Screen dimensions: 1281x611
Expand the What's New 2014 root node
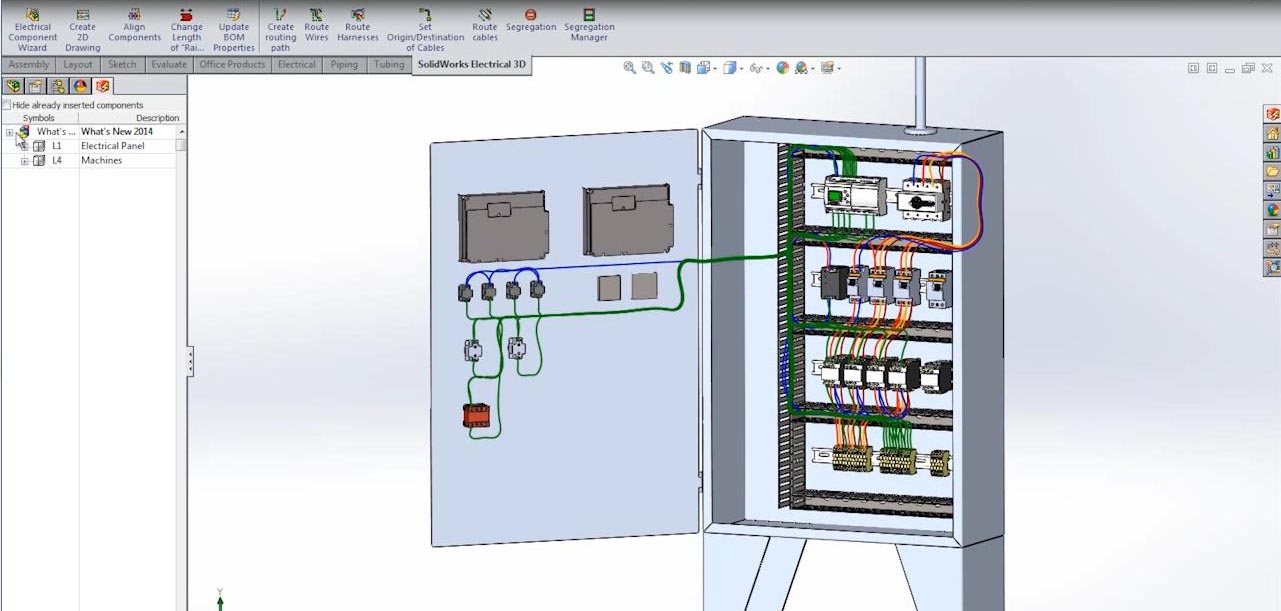[x=9, y=132]
